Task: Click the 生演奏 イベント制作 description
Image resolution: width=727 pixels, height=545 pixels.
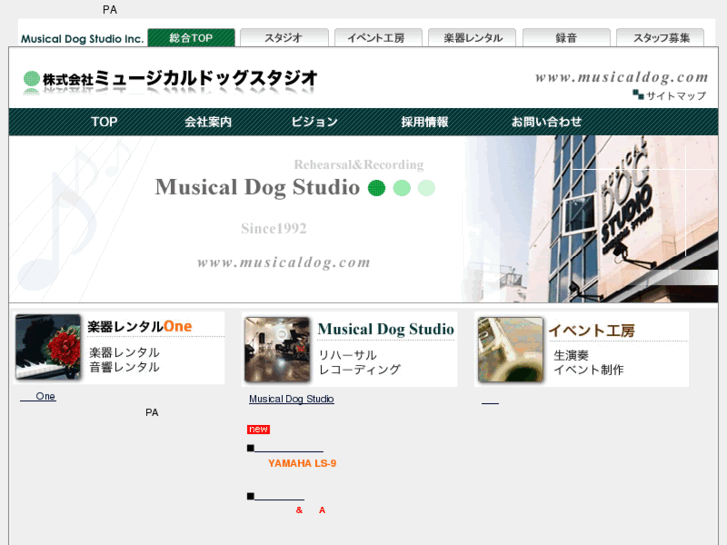Action: point(588,363)
